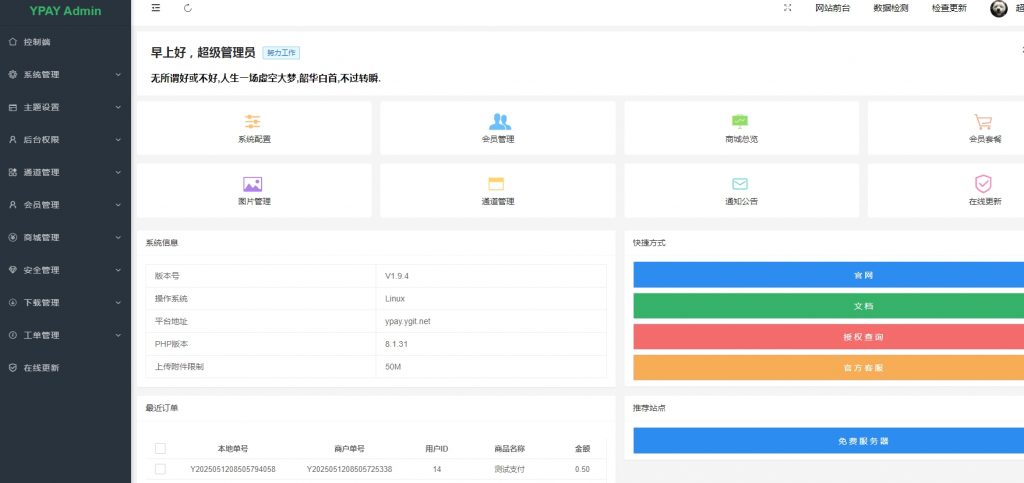Click the blue 官网 button
This screenshot has width=1024, height=483.
(829, 275)
